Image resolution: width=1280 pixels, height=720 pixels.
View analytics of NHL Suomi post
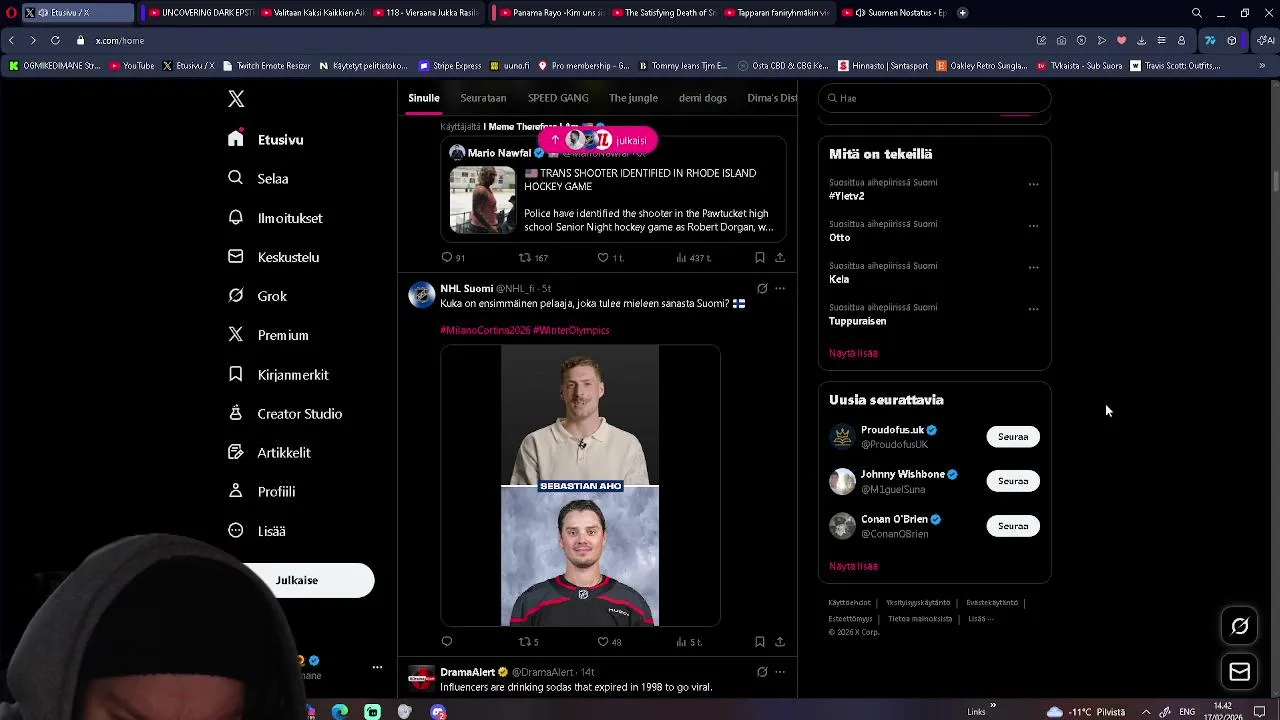coord(689,642)
